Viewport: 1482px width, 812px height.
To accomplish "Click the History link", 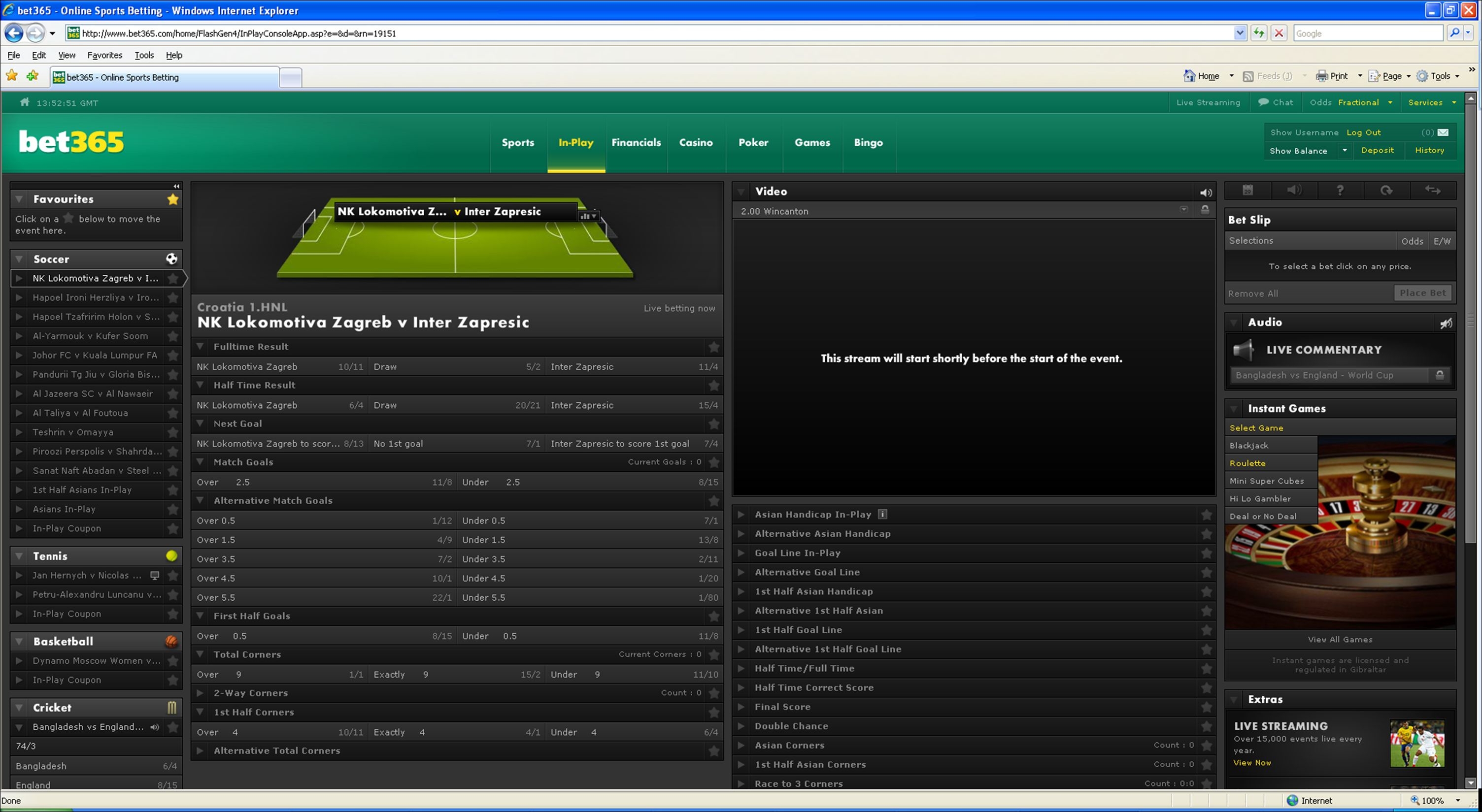I will [x=1430, y=150].
